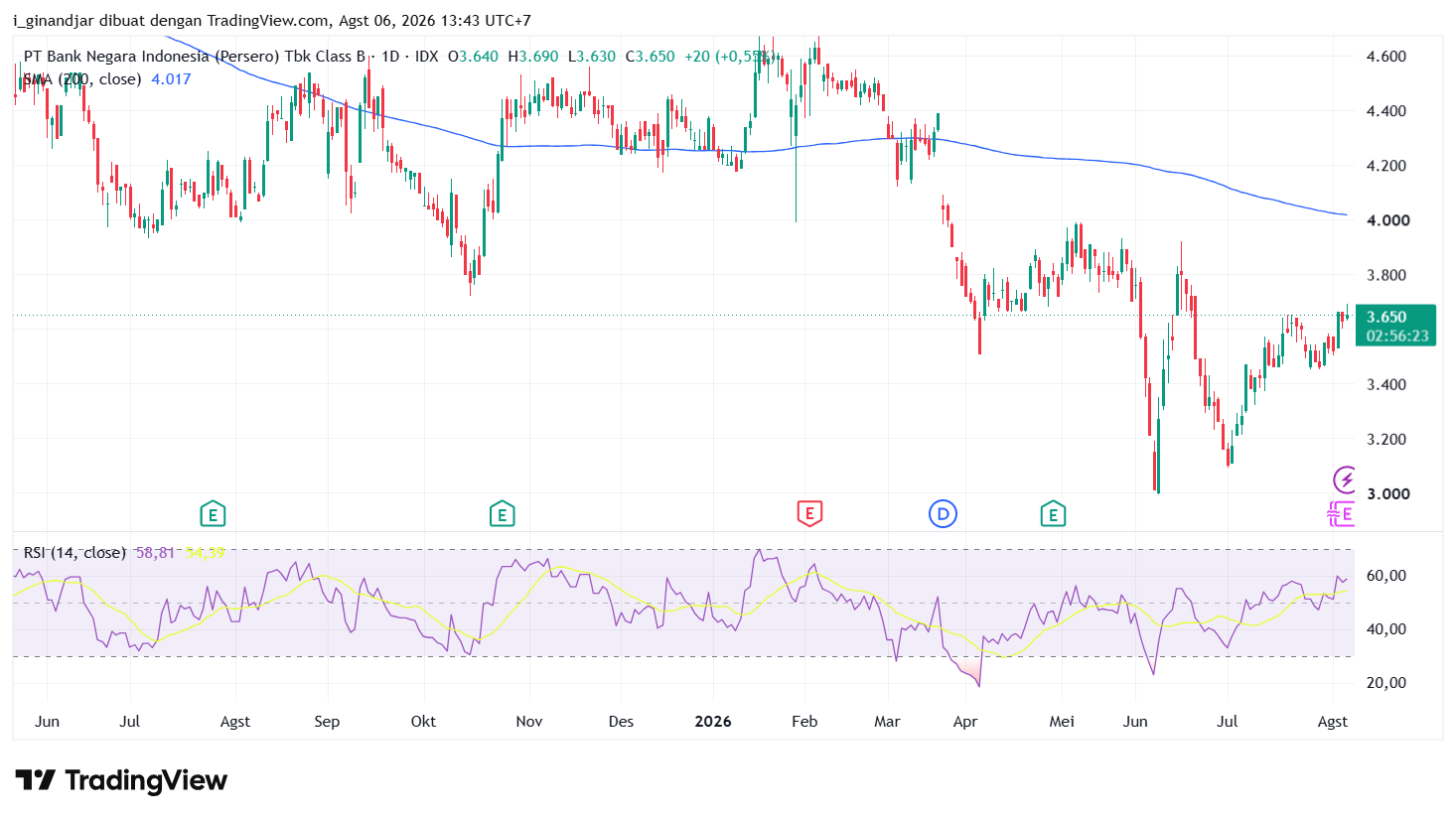Click the open value O3.640
Screen dimensions: 1456x820
(473, 57)
